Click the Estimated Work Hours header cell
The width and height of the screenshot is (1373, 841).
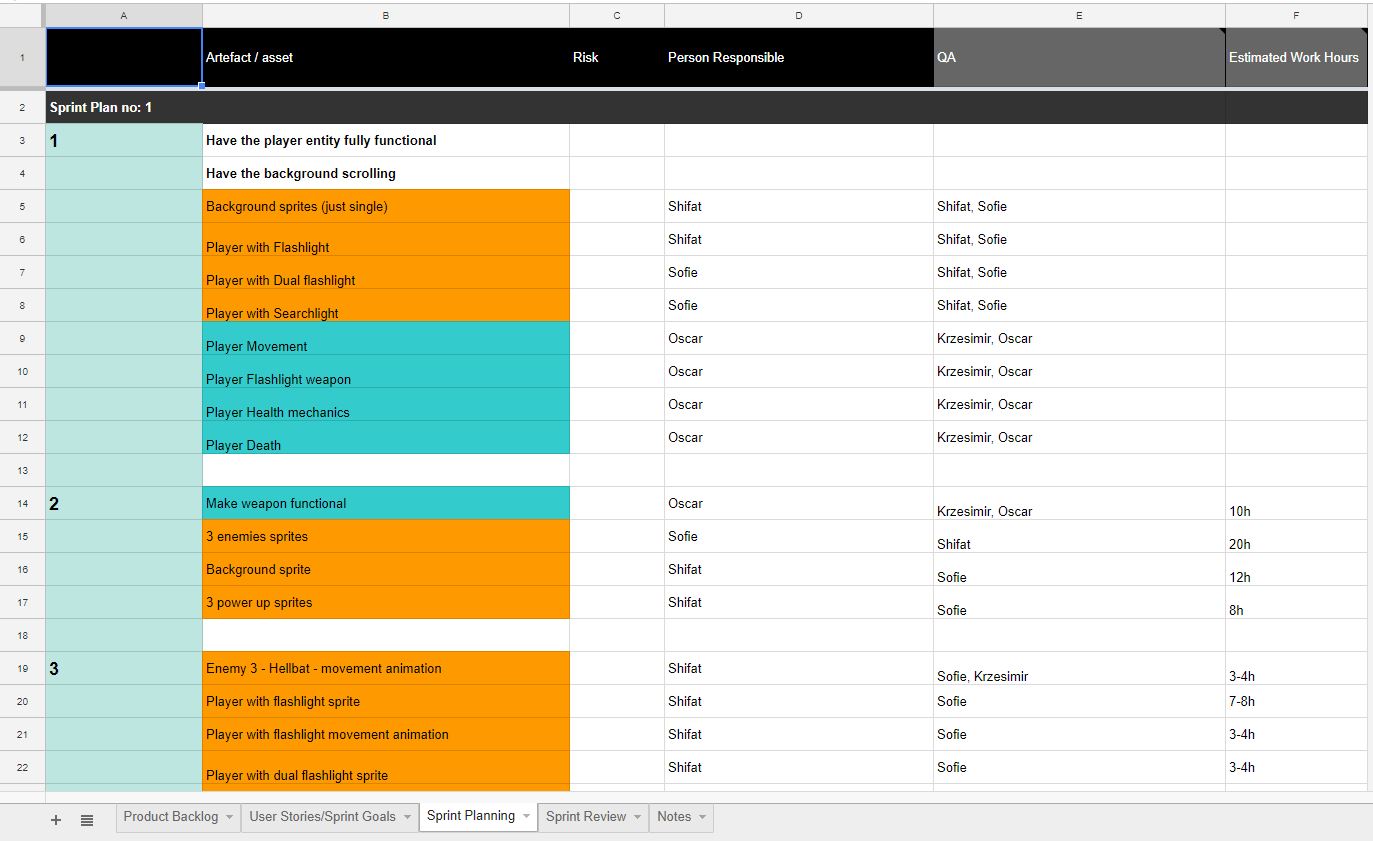pos(1295,57)
